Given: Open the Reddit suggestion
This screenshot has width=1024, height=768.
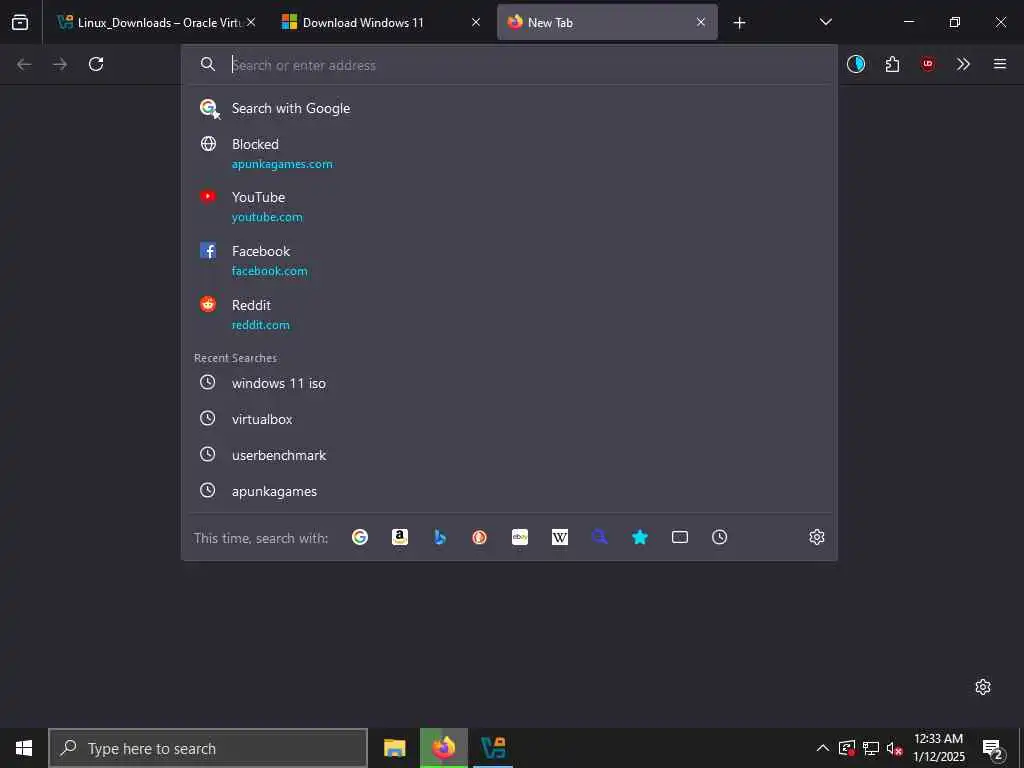Looking at the screenshot, I should pyautogui.click(x=509, y=314).
